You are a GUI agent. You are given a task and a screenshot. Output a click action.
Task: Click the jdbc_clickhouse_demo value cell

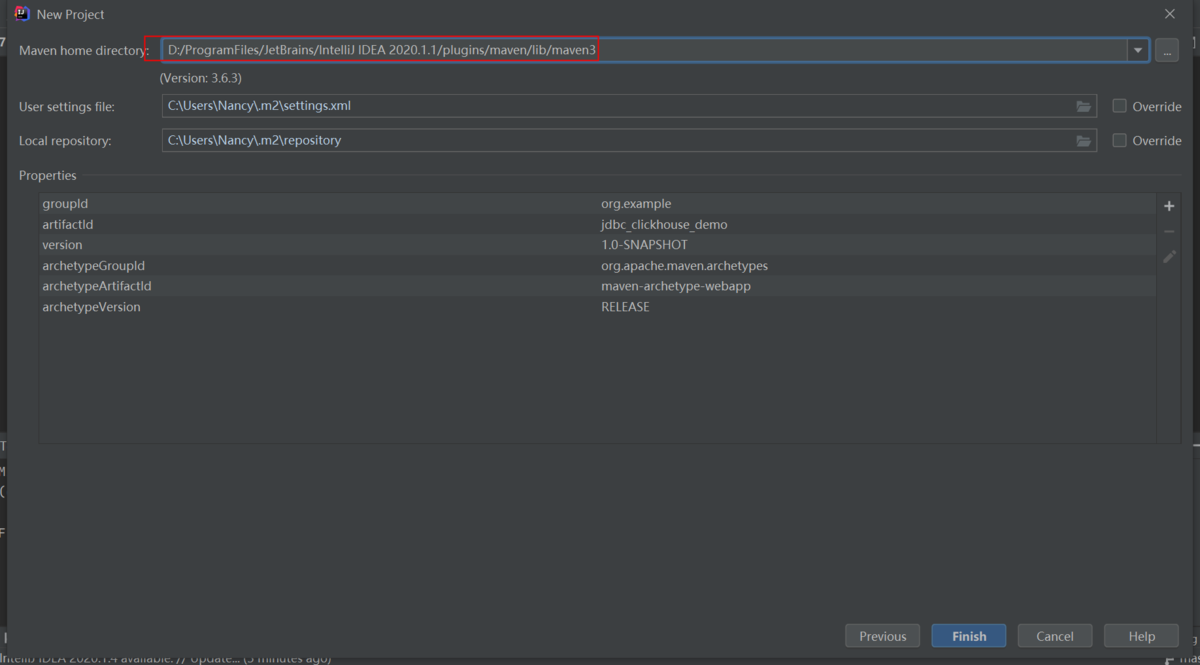[664, 225]
